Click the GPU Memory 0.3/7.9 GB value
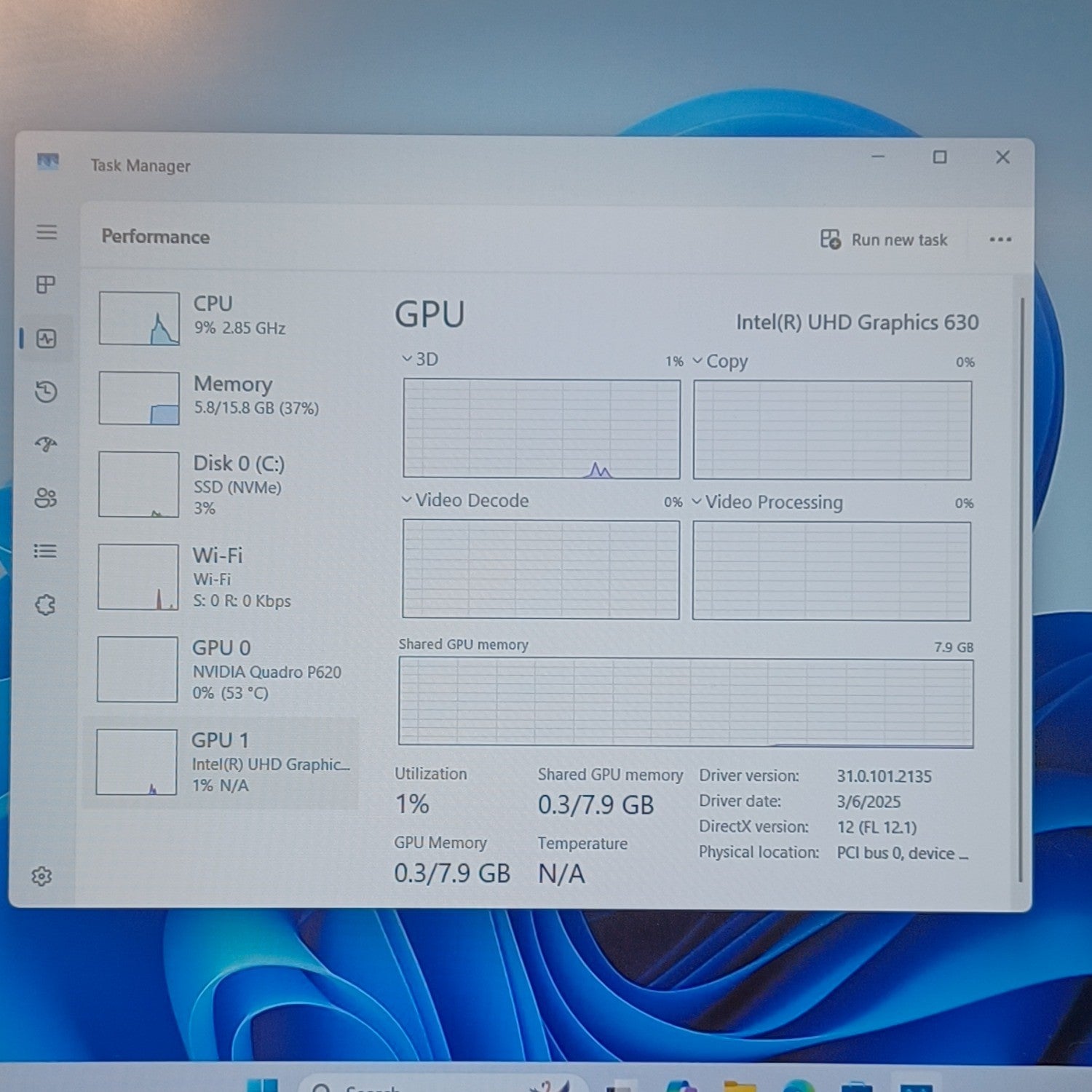This screenshot has height=1092, width=1092. (x=452, y=873)
